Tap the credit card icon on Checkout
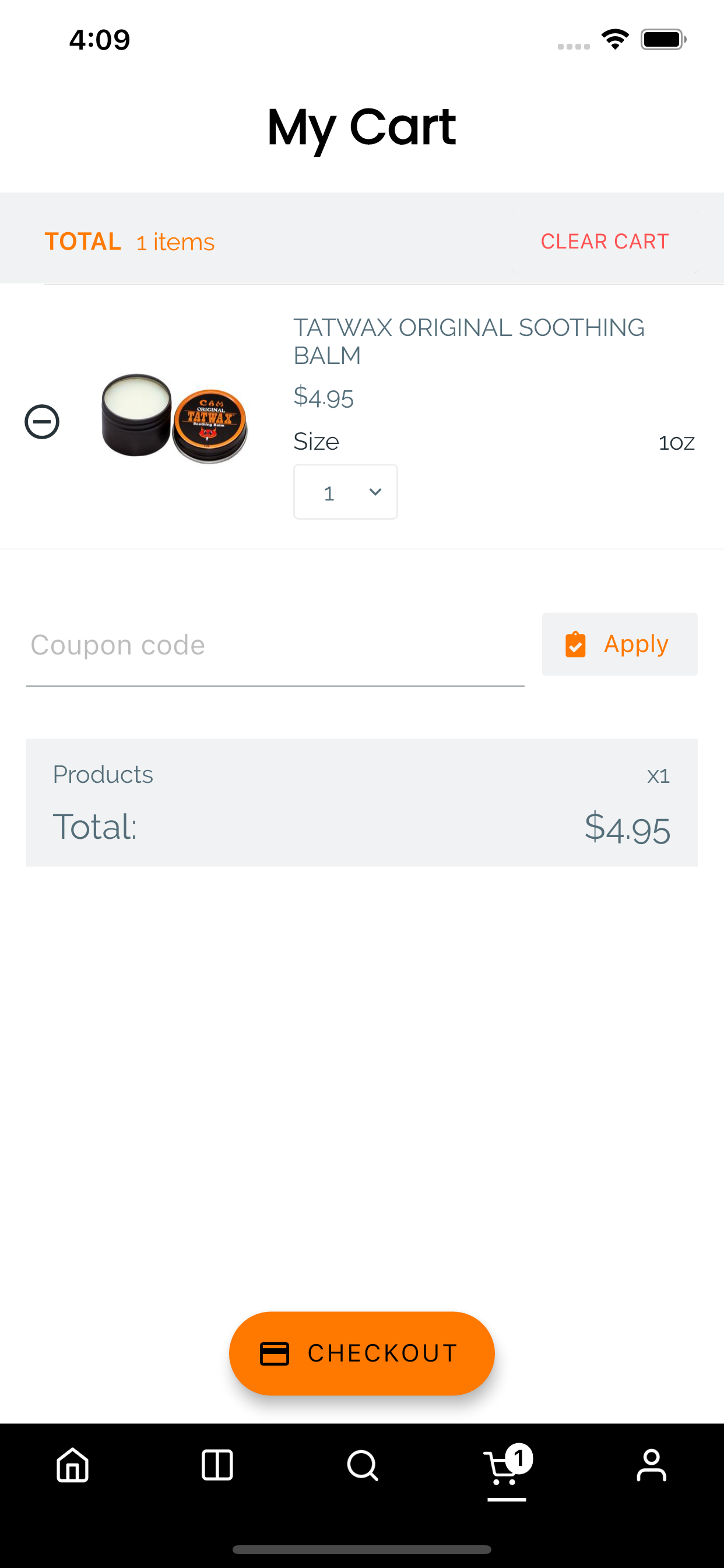The height and width of the screenshot is (1568, 724). tap(275, 1354)
